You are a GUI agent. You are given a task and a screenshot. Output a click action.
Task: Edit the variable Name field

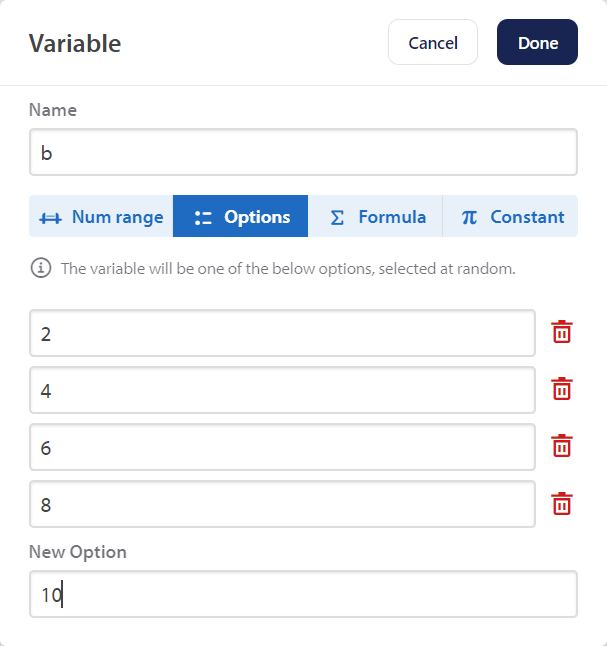tap(303, 152)
